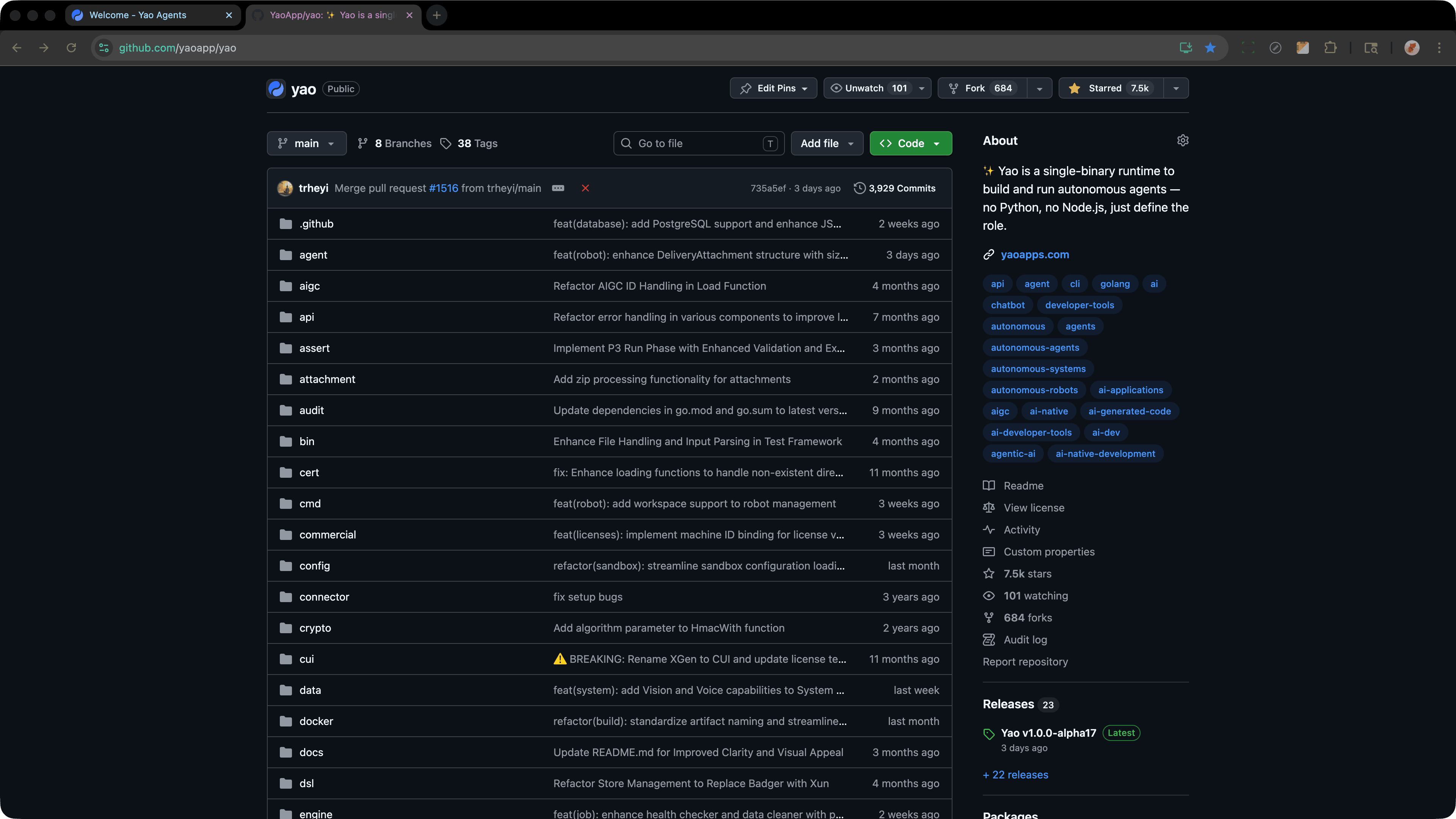Click the site information icon in the address bar
Image resolution: width=1456 pixels, height=819 pixels.
tap(104, 48)
